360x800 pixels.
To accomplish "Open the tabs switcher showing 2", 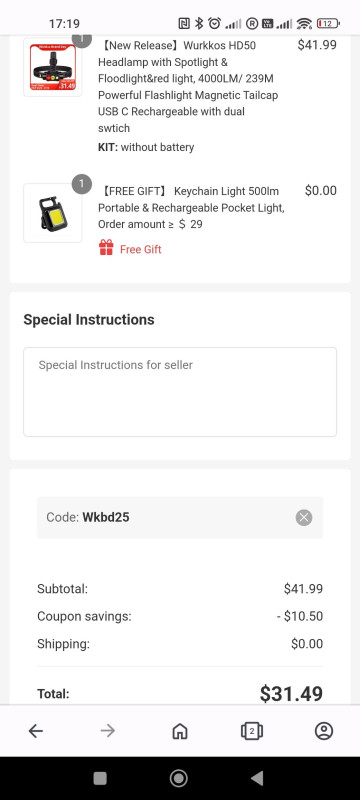I will tap(251, 731).
